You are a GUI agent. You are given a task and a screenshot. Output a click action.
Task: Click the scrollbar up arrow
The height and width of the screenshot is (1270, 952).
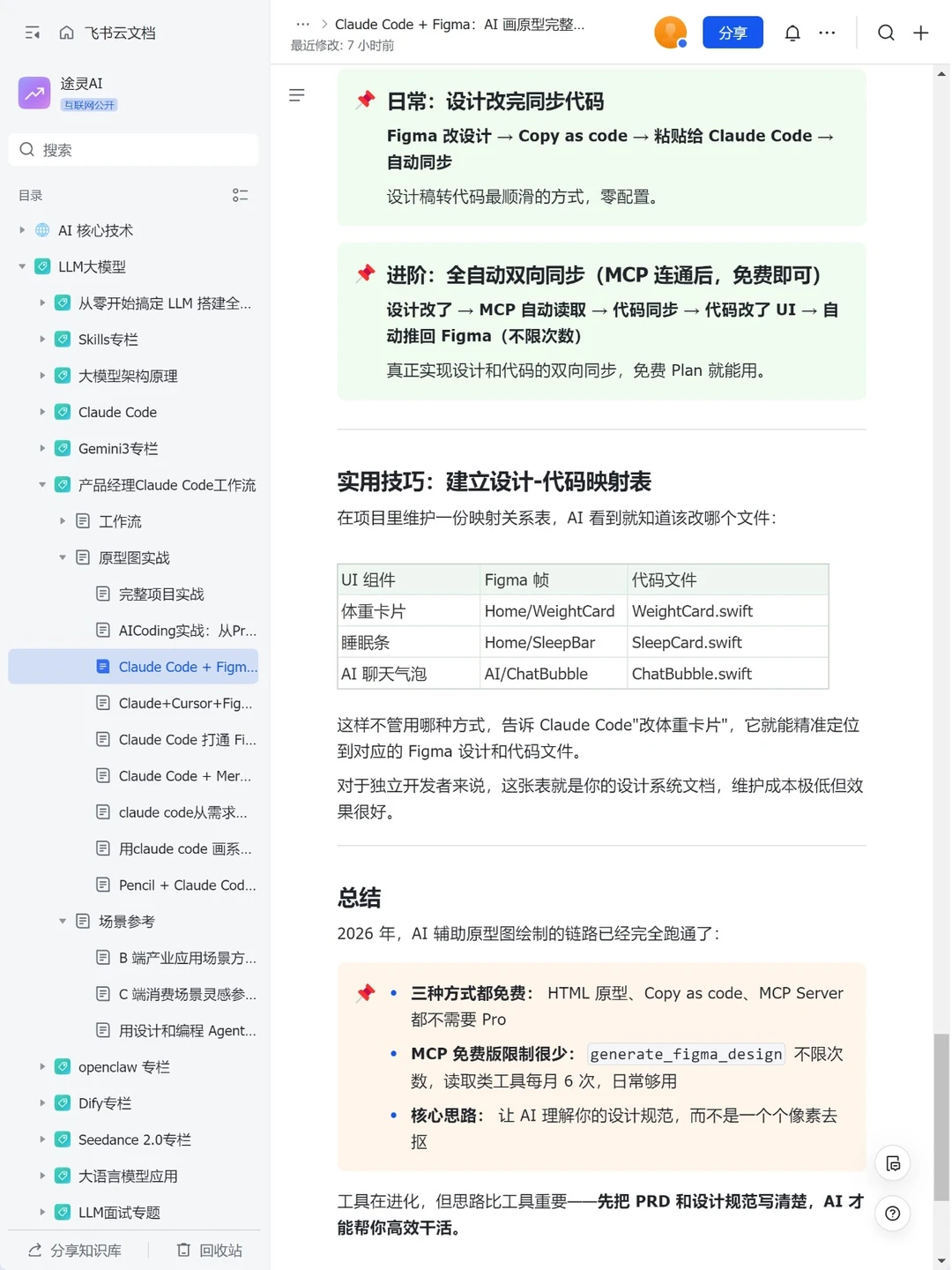[x=941, y=74]
